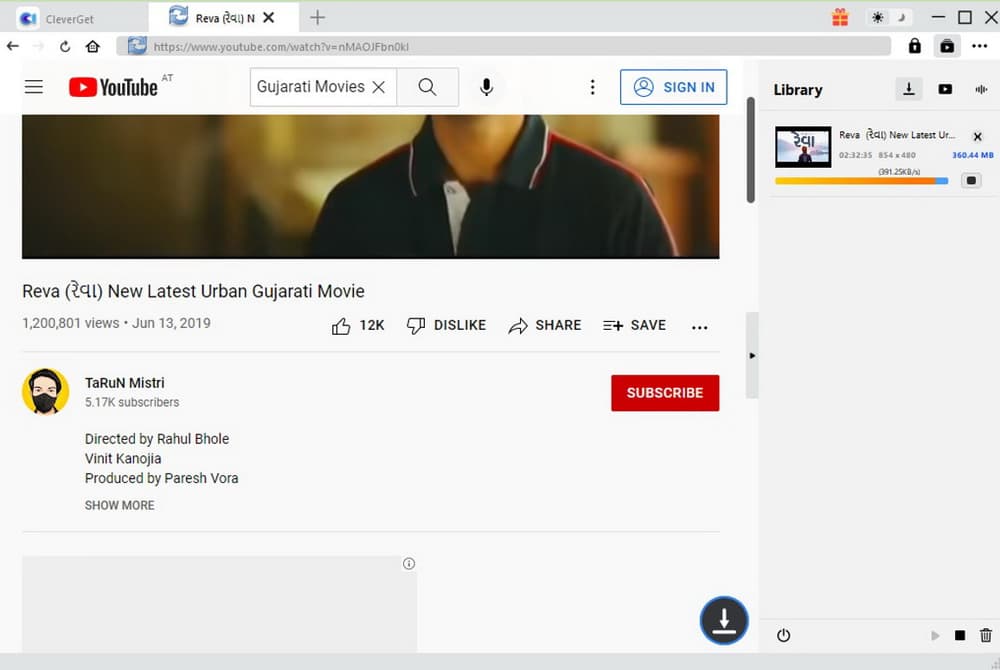Stop the Reva download task
This screenshot has height=670, width=1000.
[970, 181]
